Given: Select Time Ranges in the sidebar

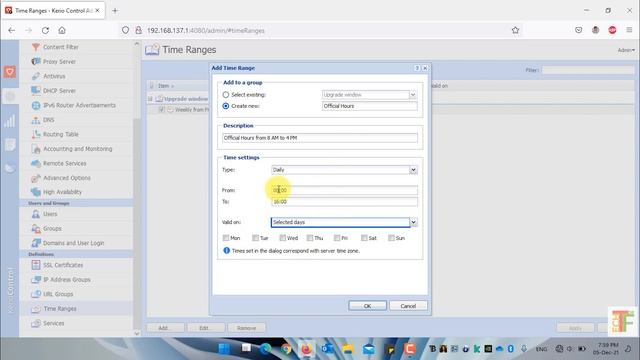Looking at the screenshot, I should 60,309.
